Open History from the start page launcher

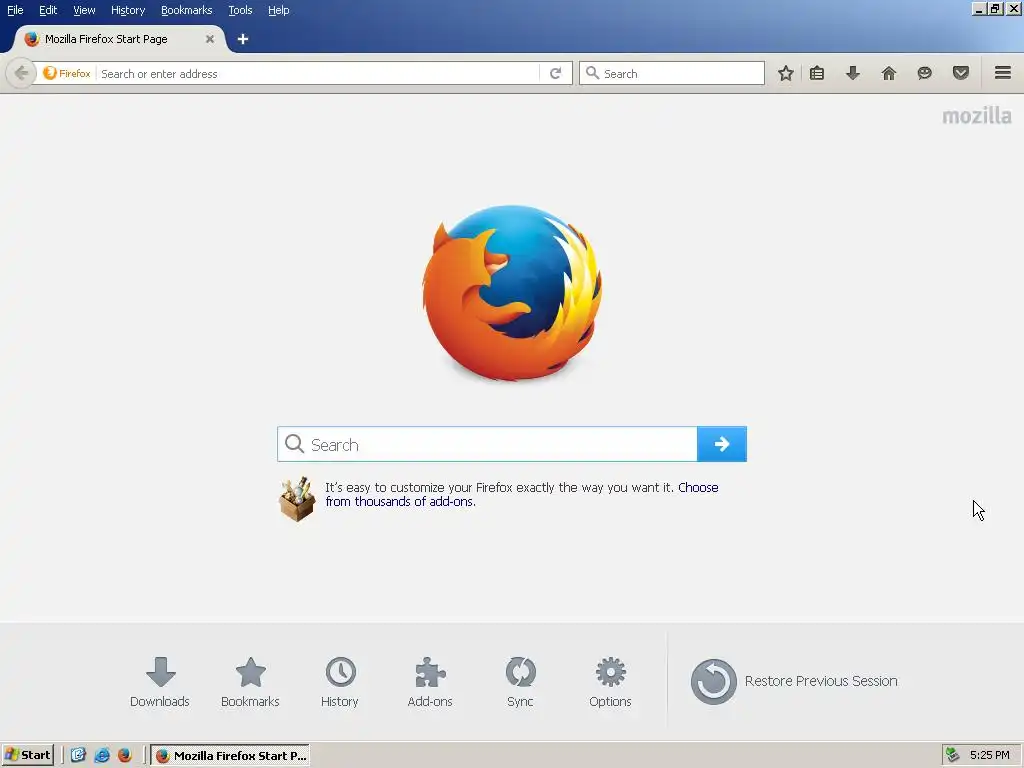pyautogui.click(x=340, y=682)
